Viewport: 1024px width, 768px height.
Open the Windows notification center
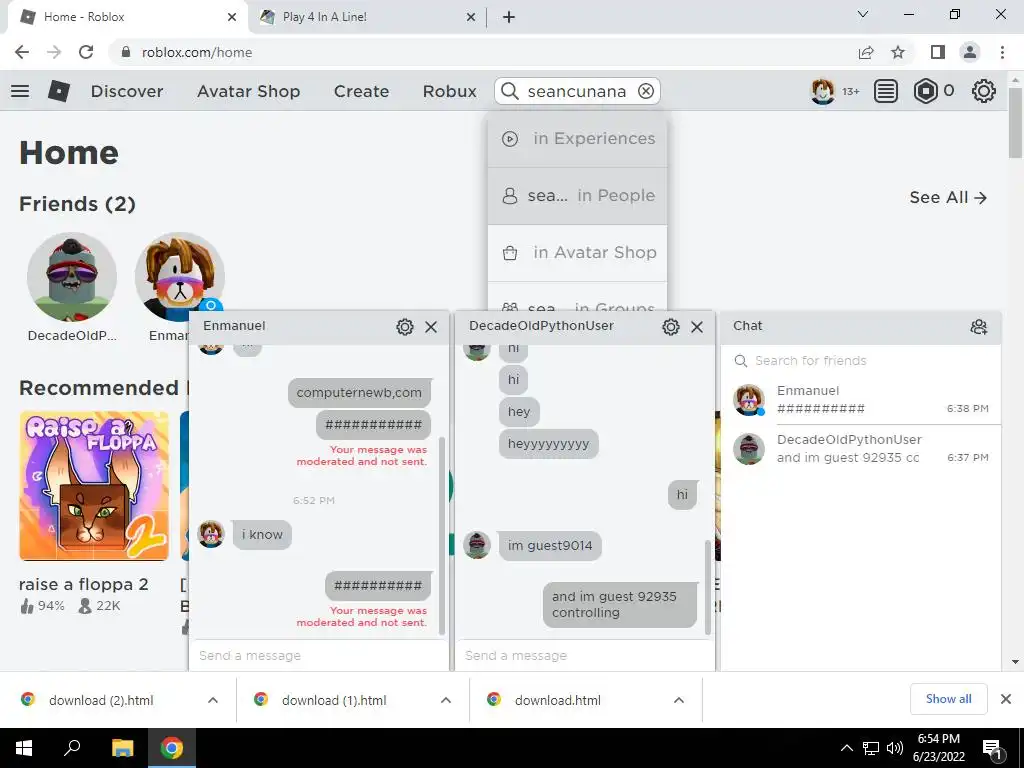[x=993, y=750]
